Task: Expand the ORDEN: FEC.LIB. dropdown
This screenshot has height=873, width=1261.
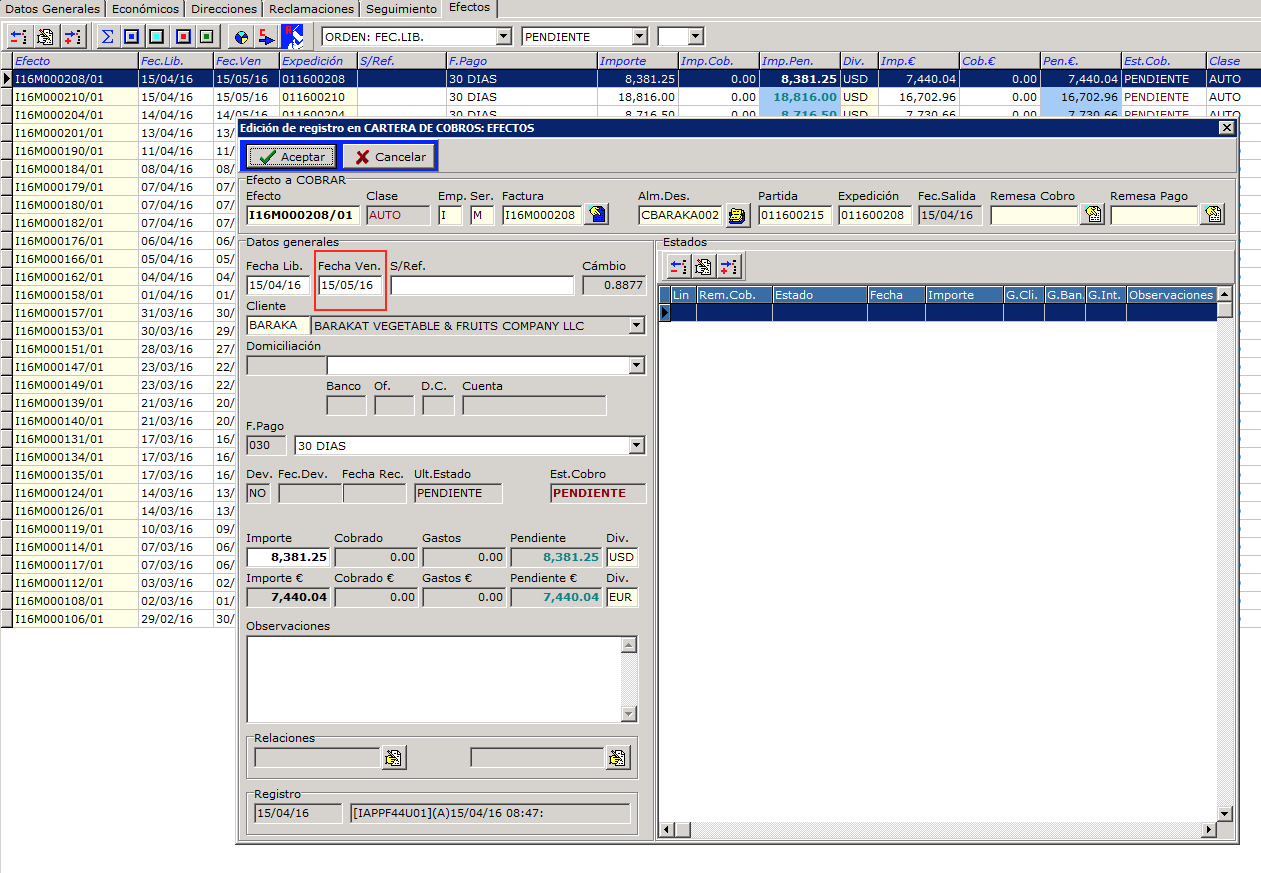Action: click(x=503, y=37)
